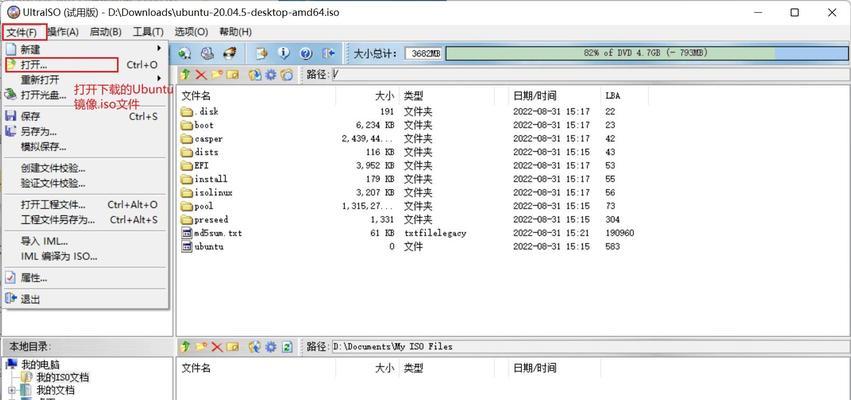Click the blue question mark help icon
The height and width of the screenshot is (400, 851).
coord(306,54)
